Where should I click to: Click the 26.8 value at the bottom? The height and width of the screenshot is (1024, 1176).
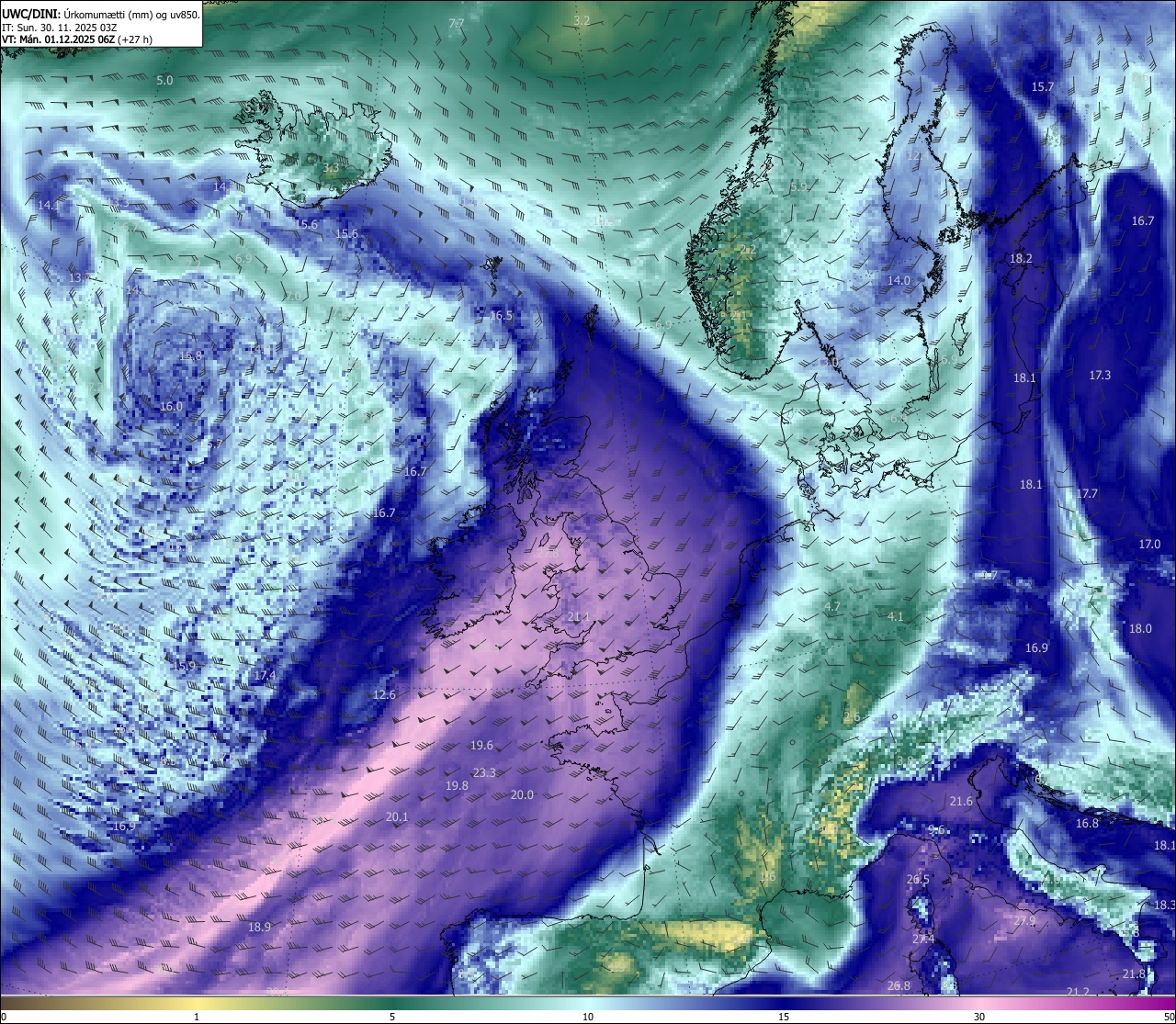[x=899, y=986]
